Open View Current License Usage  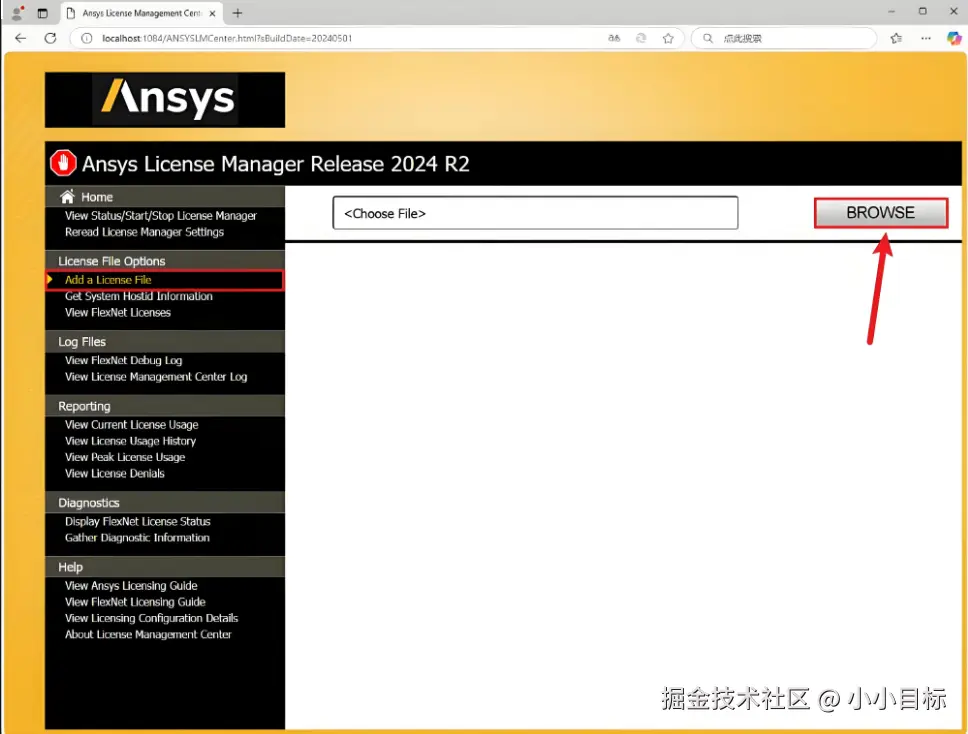pyautogui.click(x=131, y=425)
